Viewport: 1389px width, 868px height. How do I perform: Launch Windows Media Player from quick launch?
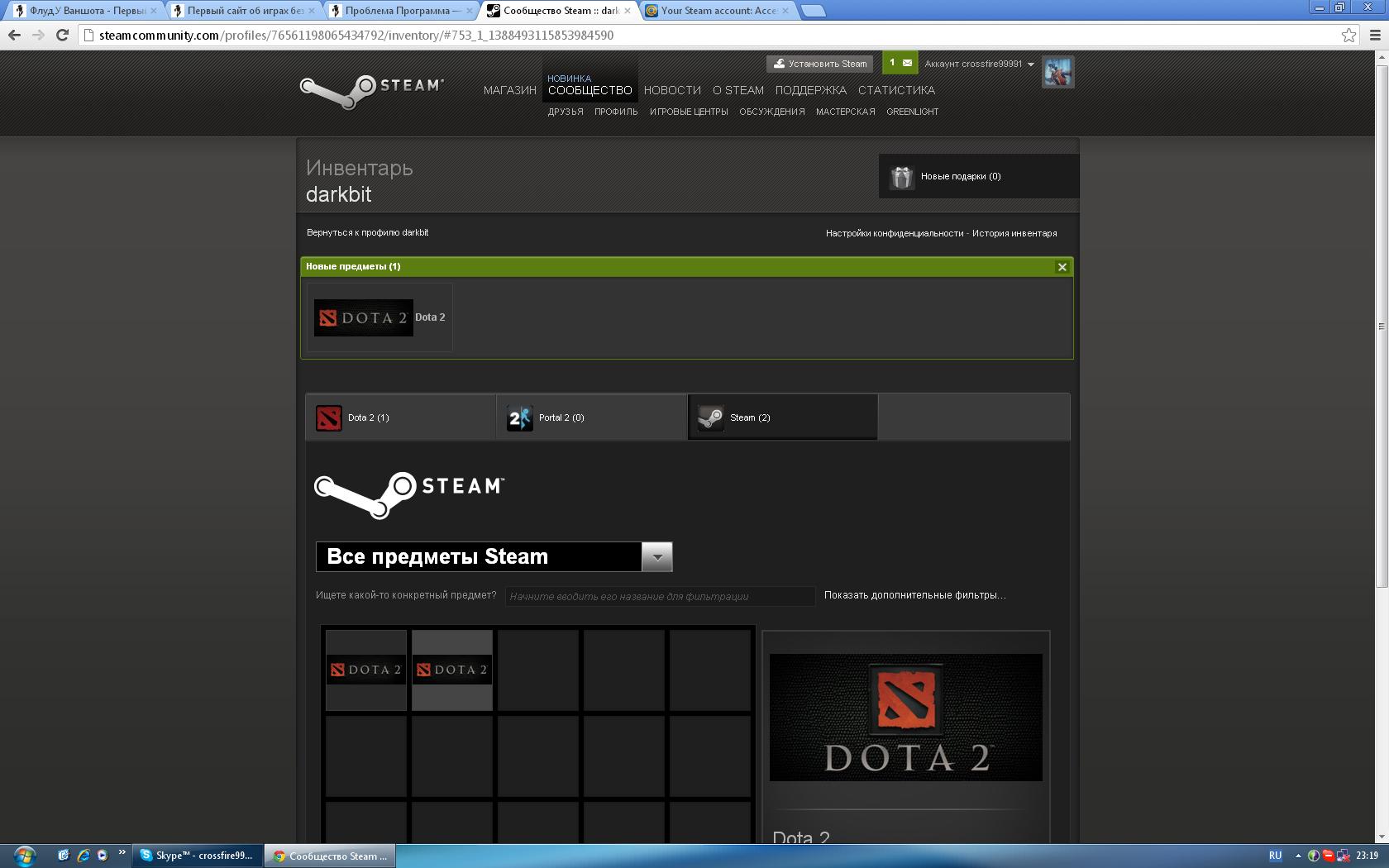tap(102, 856)
